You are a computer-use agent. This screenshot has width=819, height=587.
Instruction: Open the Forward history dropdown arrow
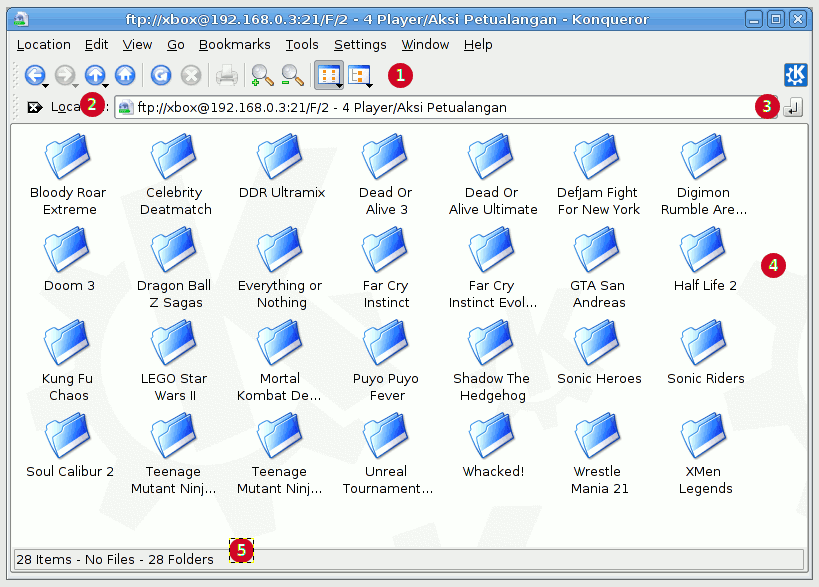76,85
